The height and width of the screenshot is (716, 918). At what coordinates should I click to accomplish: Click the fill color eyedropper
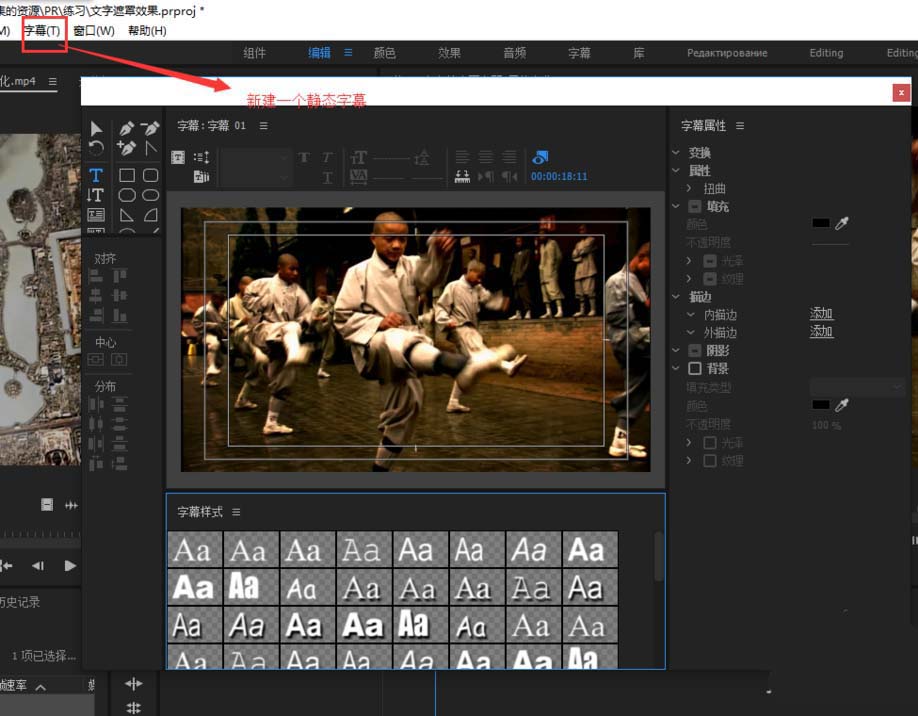pyautogui.click(x=842, y=223)
